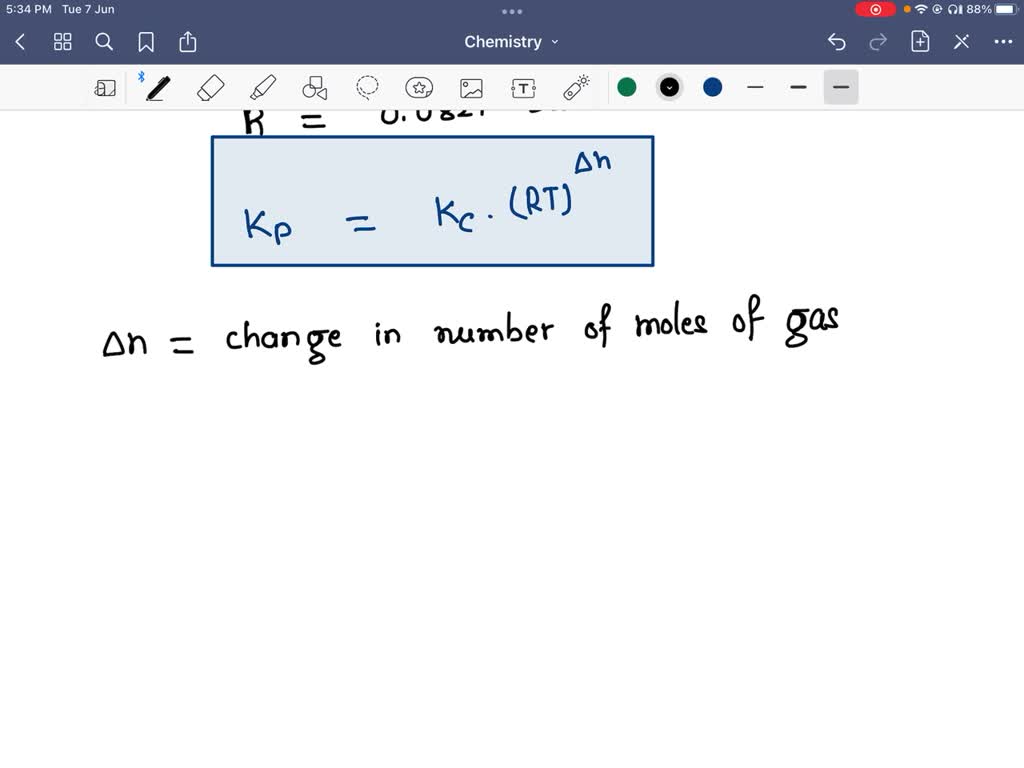The height and width of the screenshot is (768, 1024).
Task: Bookmark the current page
Action: click(x=146, y=41)
